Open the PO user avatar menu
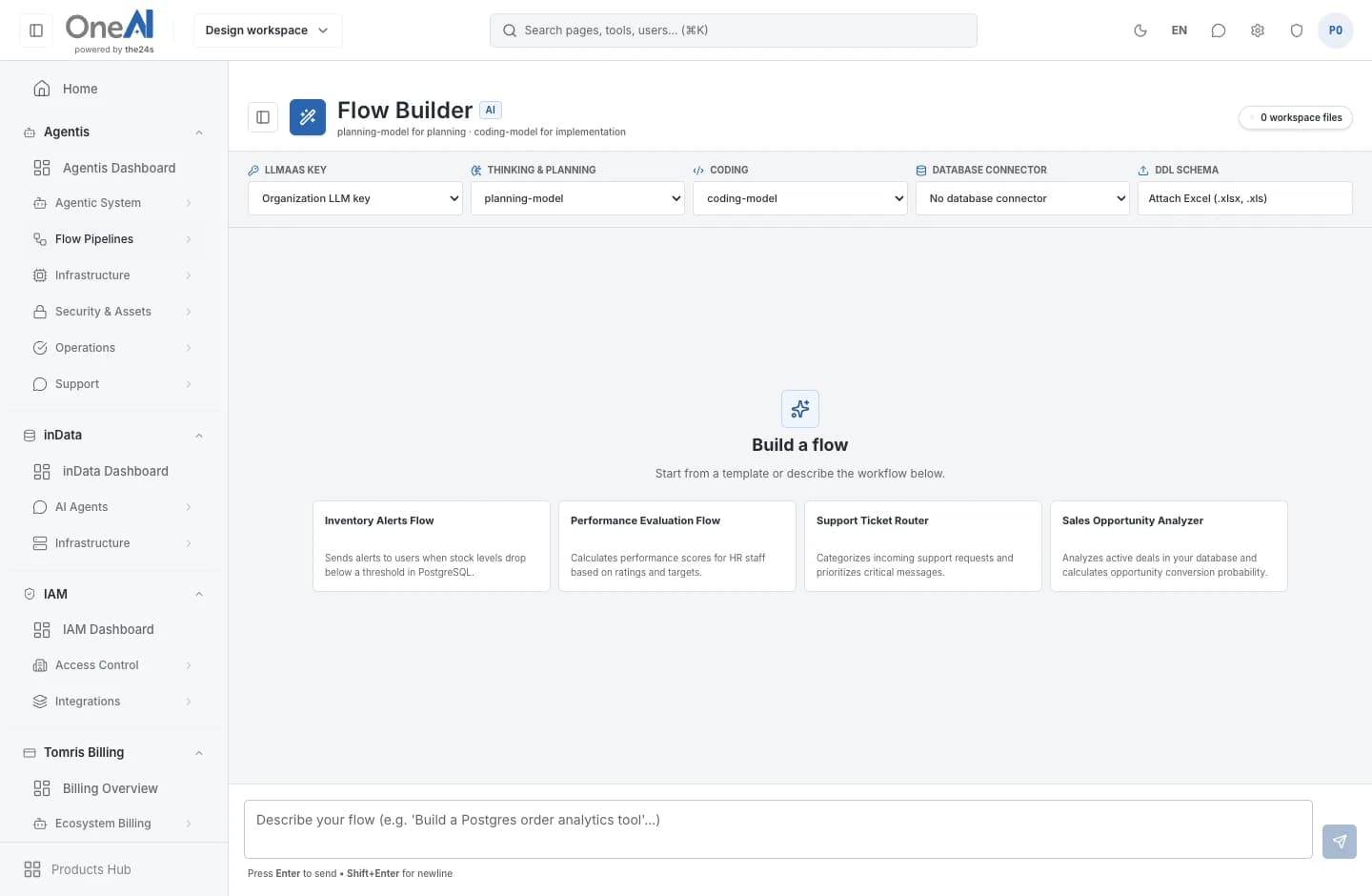1372x896 pixels. tap(1336, 31)
